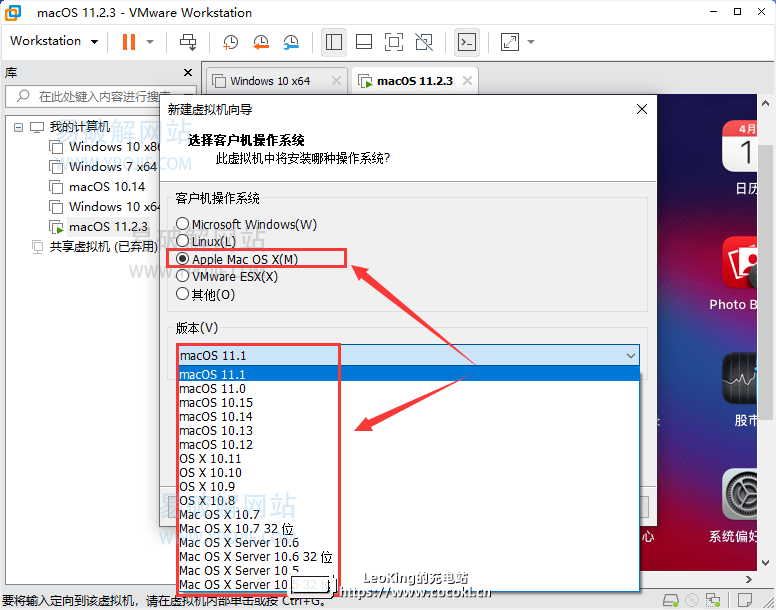Open the Photo Booth icon in guest

click(x=739, y=262)
